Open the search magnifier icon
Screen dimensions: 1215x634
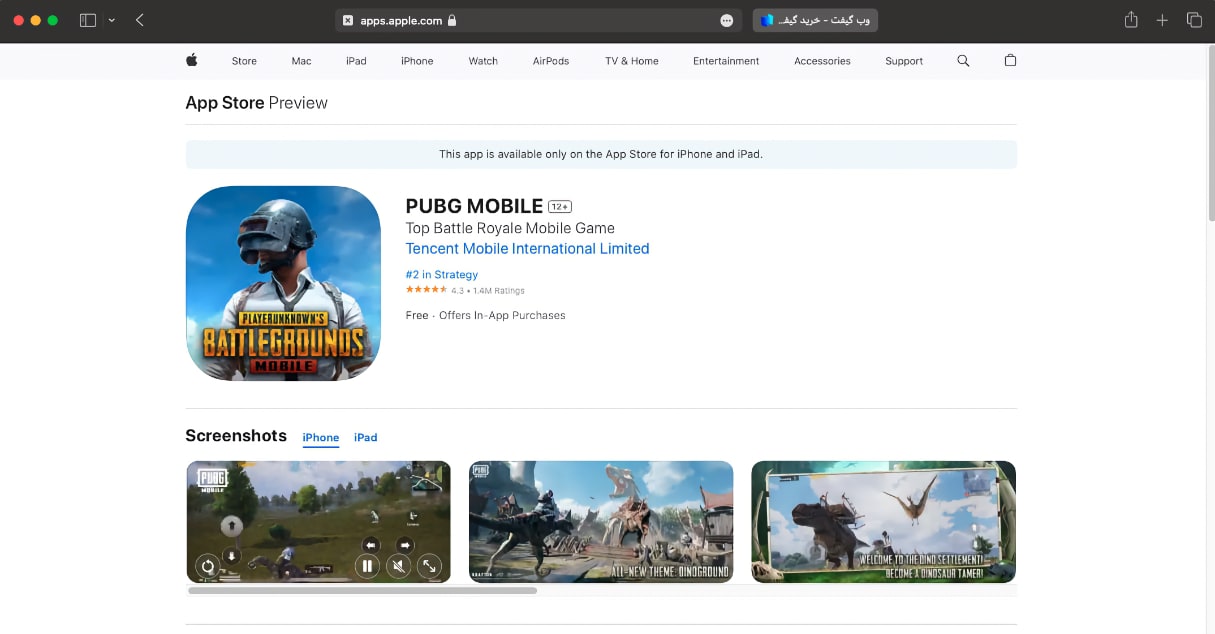[x=963, y=61]
